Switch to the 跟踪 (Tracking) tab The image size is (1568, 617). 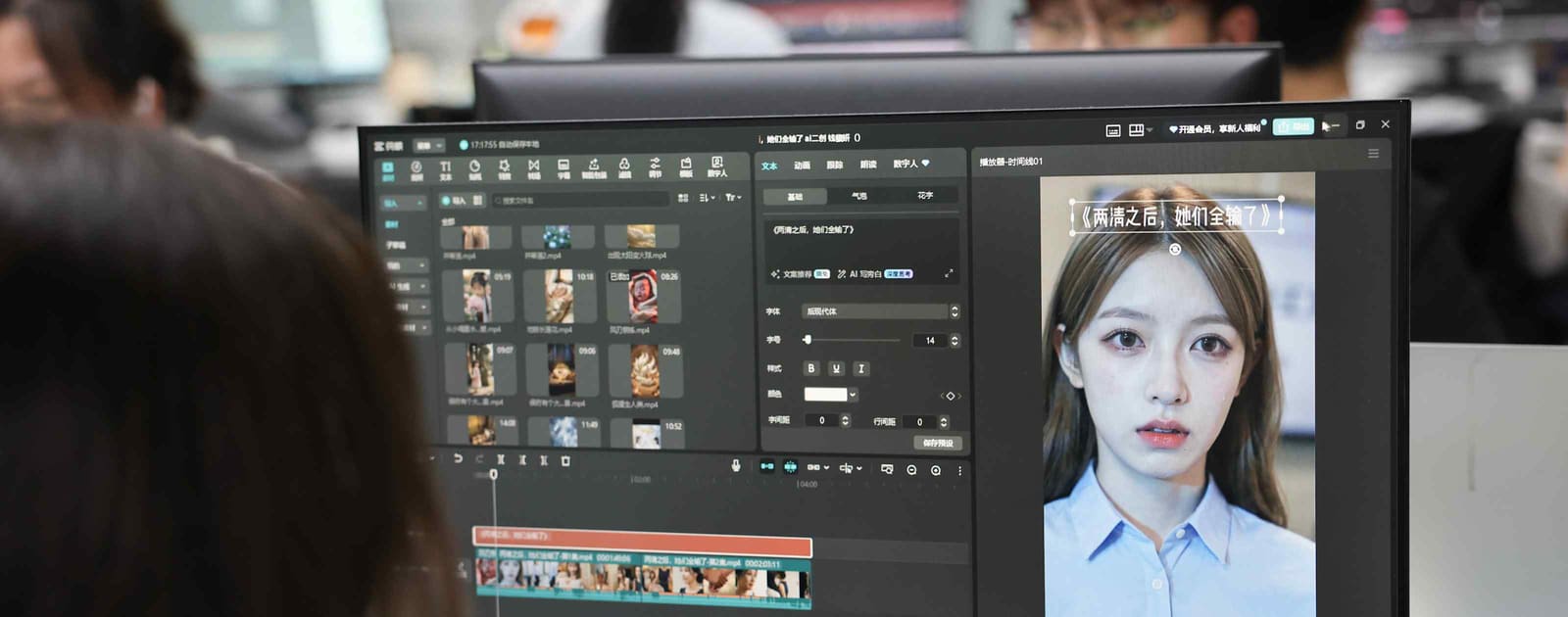coord(834,165)
